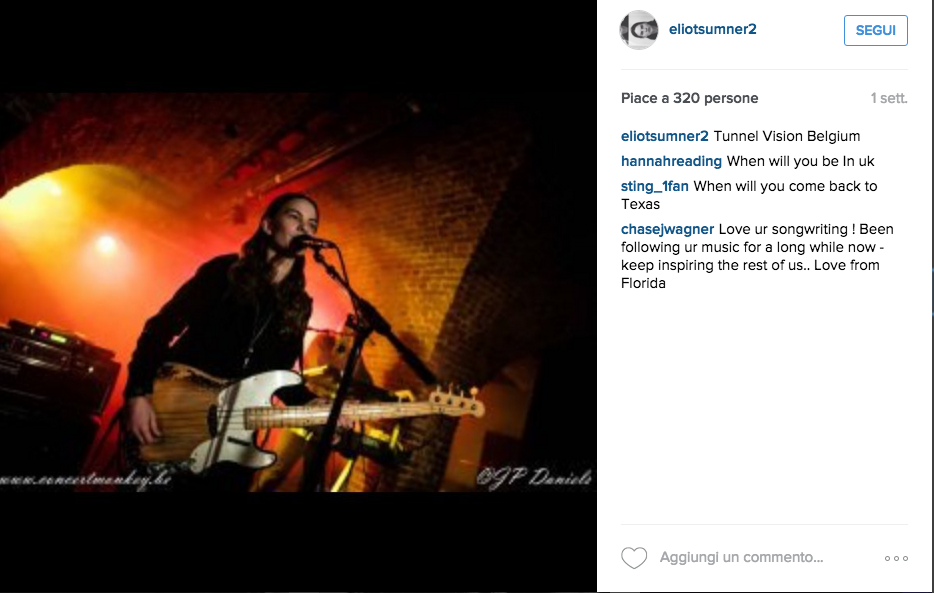Open eliotsumner2 username in the post header
The width and height of the screenshot is (934, 593).
[712, 29]
